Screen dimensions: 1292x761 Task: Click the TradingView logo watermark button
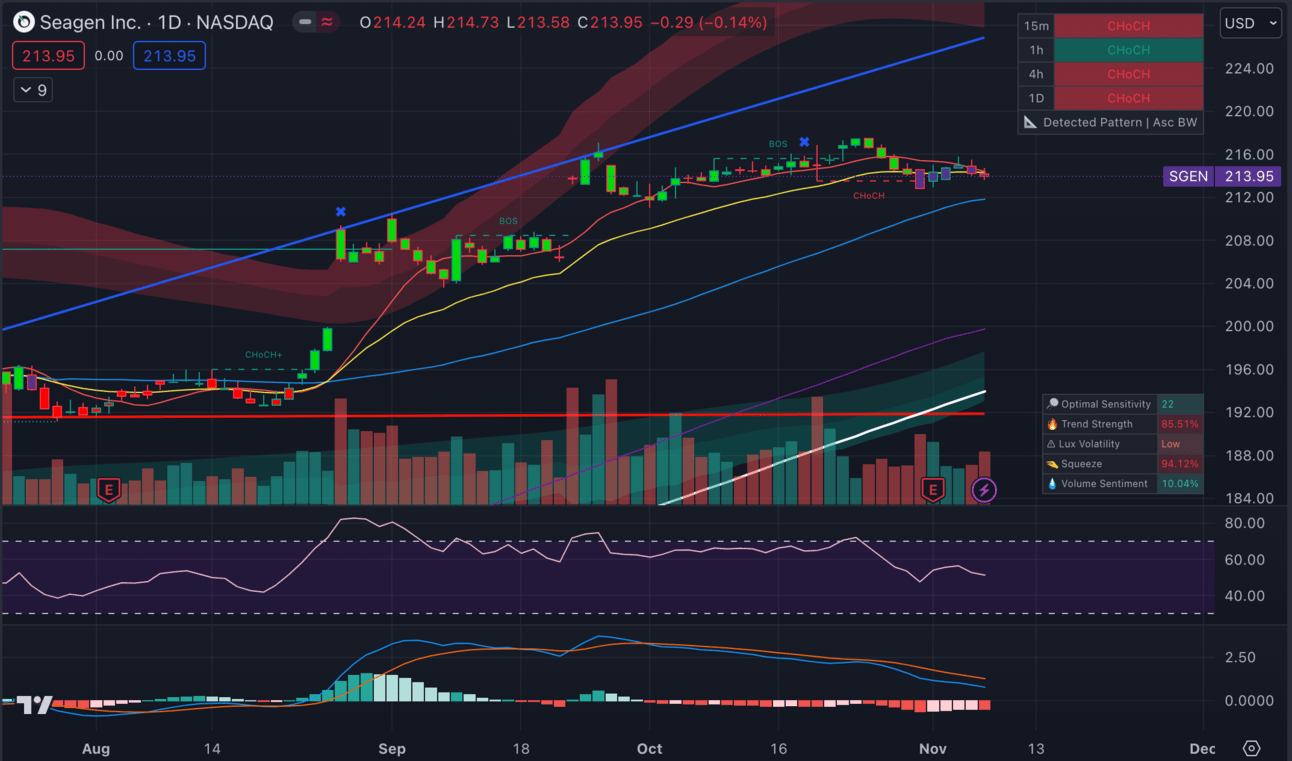click(x=34, y=704)
